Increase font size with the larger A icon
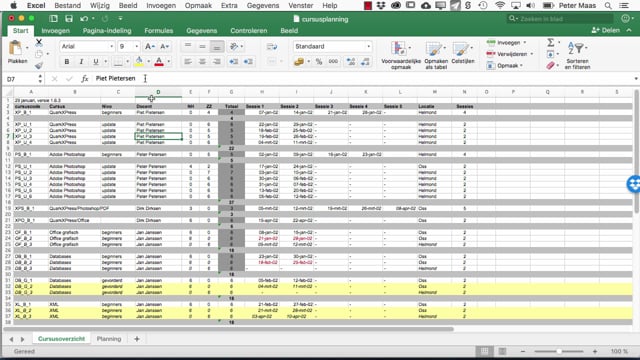Image resolution: width=640 pixels, height=360 pixels. [x=149, y=47]
